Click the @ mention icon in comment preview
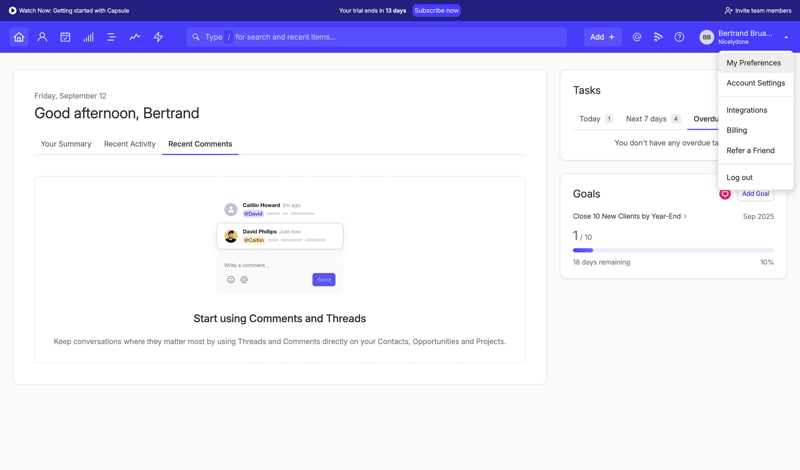This screenshot has width=800, height=470. pos(244,280)
